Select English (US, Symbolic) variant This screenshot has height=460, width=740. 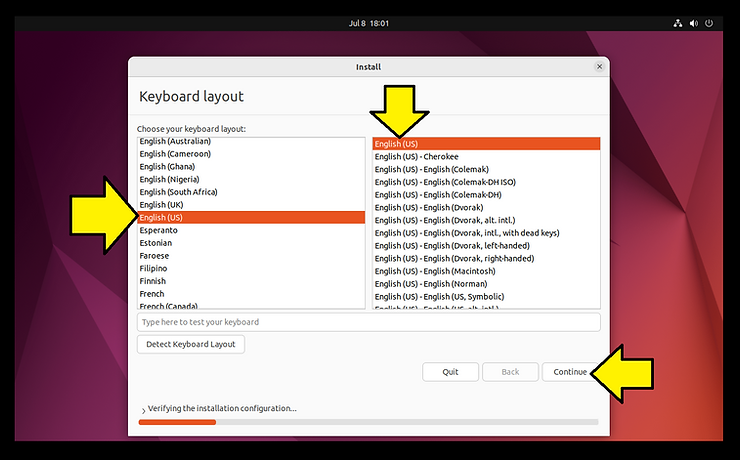click(486, 297)
